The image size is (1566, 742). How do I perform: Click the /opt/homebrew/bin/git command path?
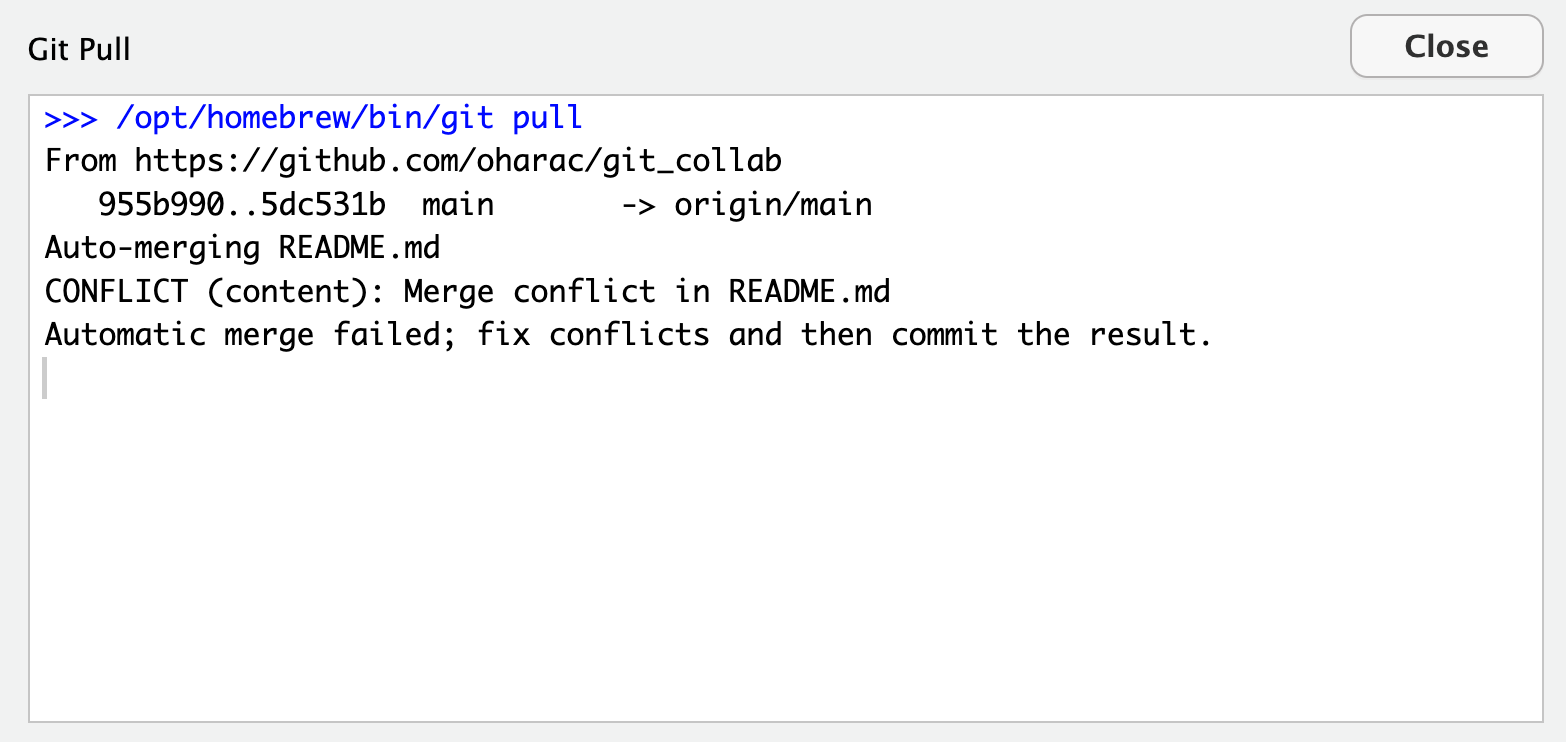click(x=305, y=119)
